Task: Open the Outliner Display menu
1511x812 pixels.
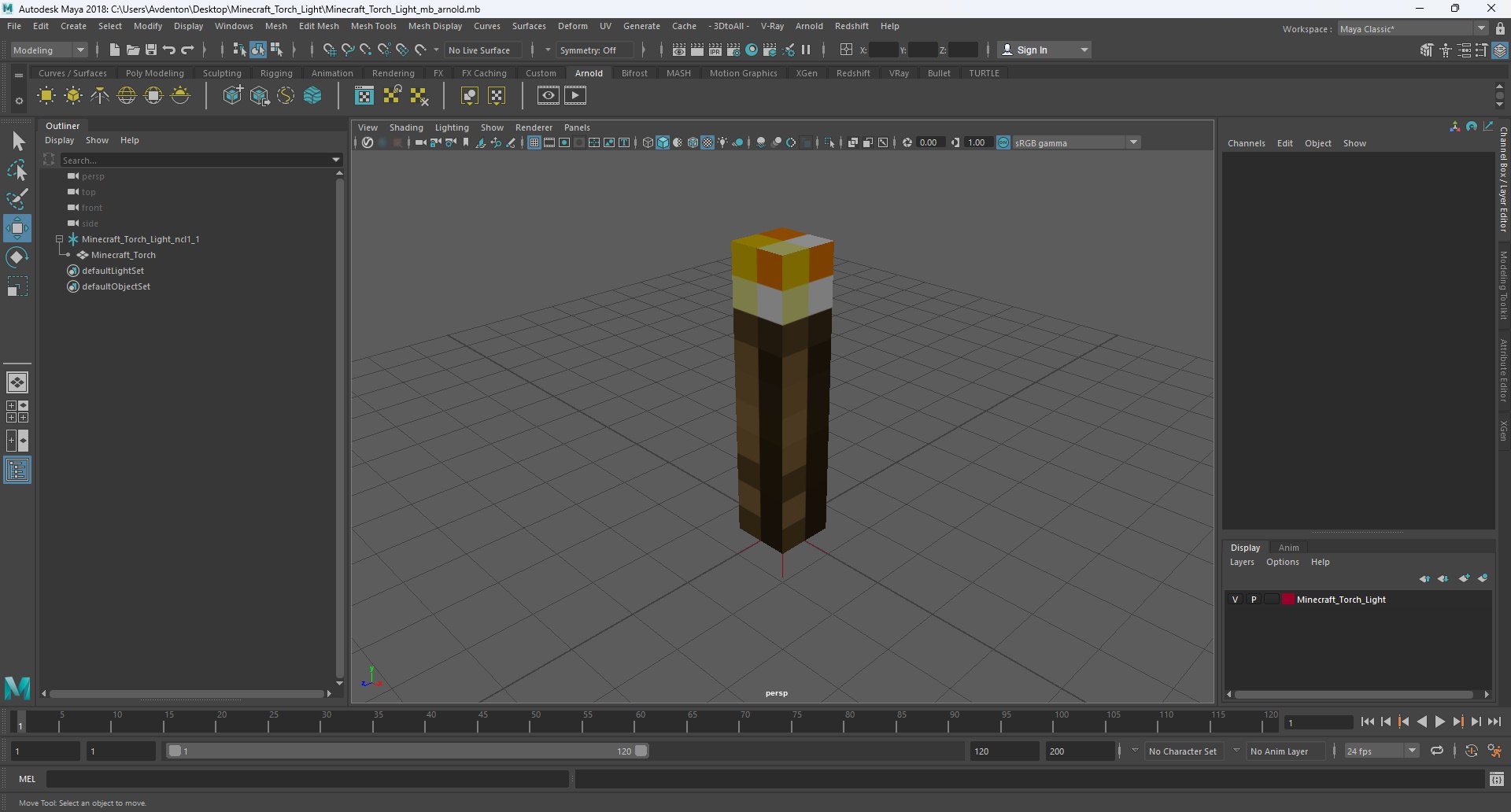Action: click(59, 140)
